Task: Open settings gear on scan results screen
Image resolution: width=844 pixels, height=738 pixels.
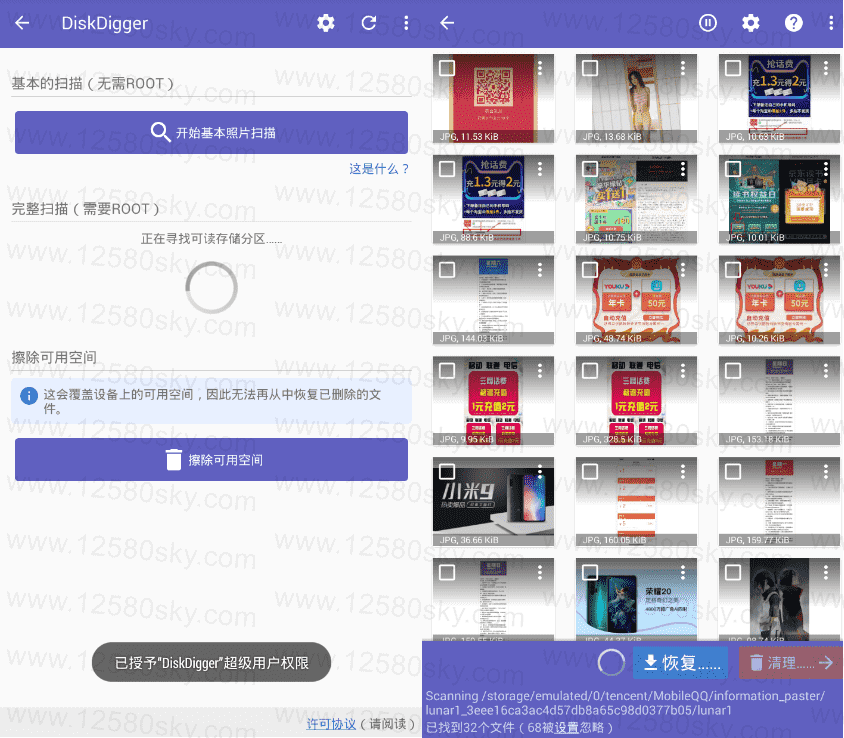Action: click(750, 23)
